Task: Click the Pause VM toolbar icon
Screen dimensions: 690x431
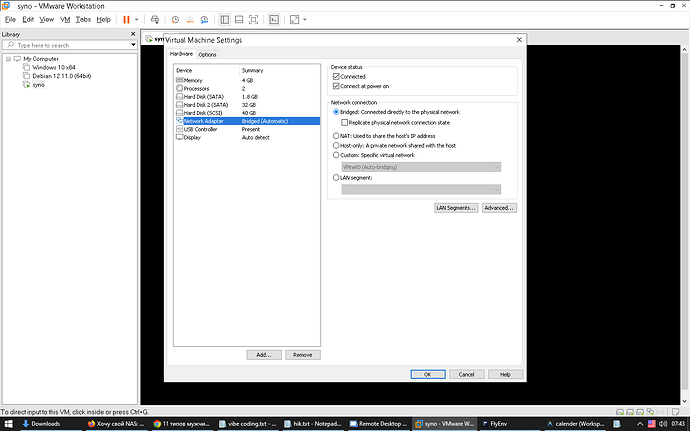Action: [126, 19]
